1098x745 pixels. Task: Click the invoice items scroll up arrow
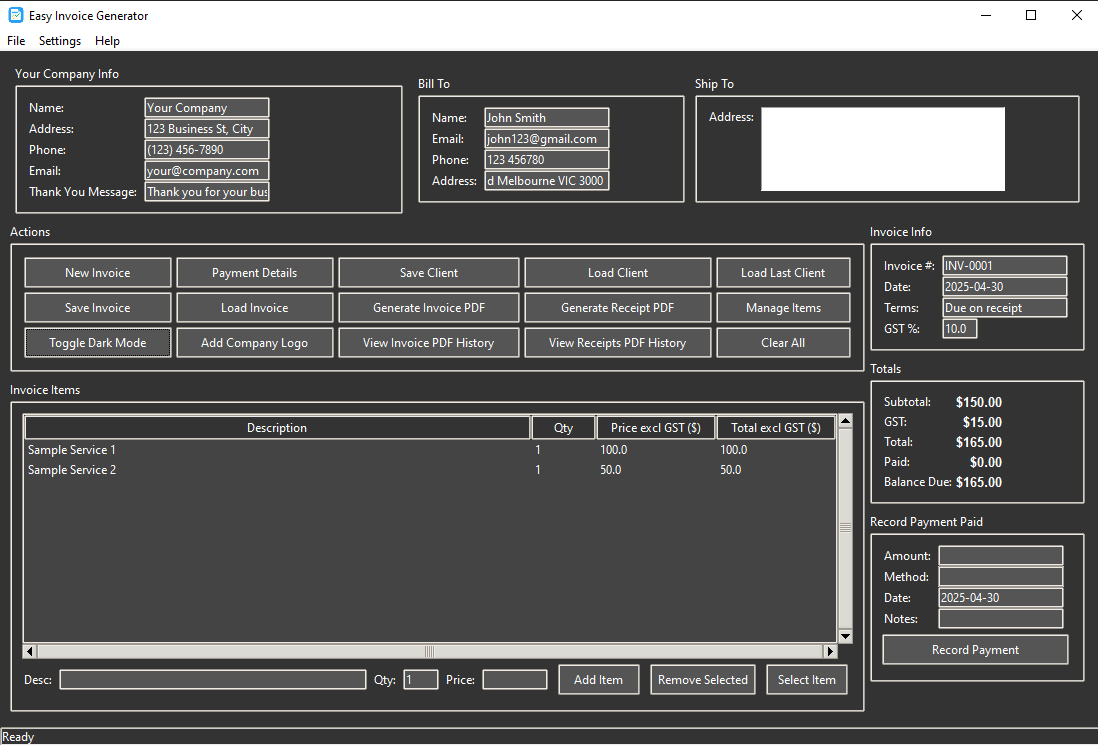(x=845, y=421)
